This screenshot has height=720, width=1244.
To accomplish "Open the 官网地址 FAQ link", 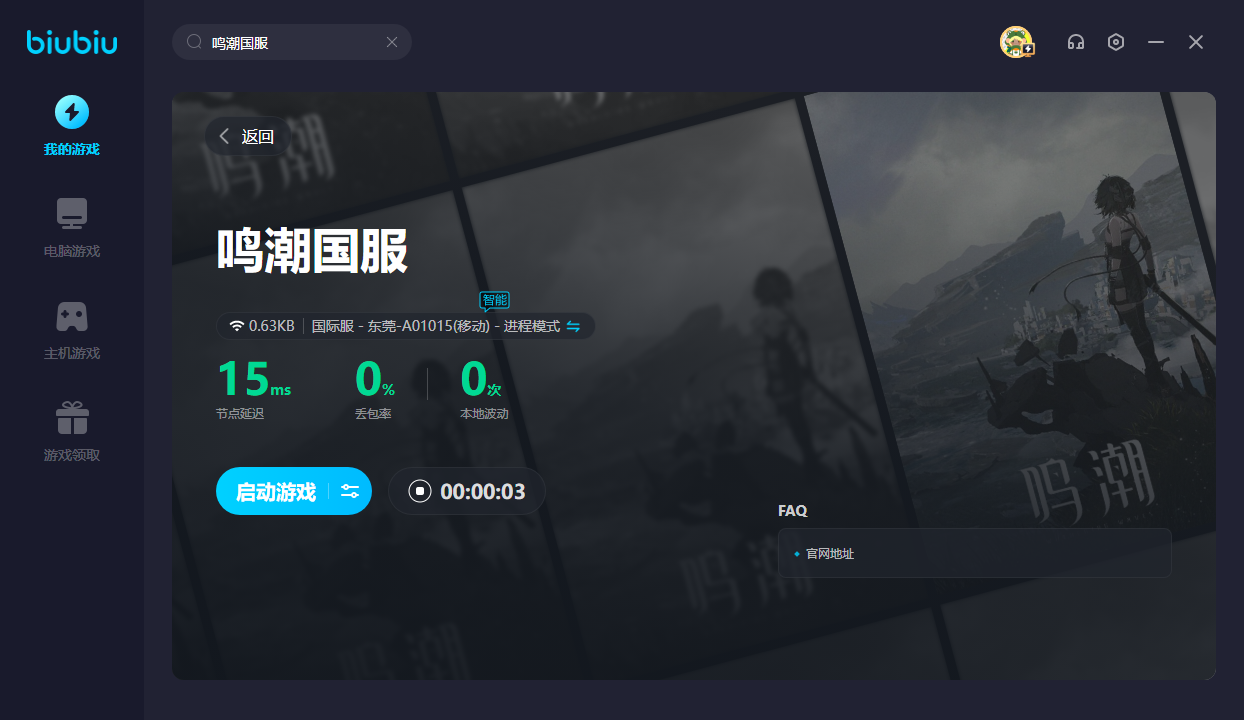I will (x=830, y=553).
